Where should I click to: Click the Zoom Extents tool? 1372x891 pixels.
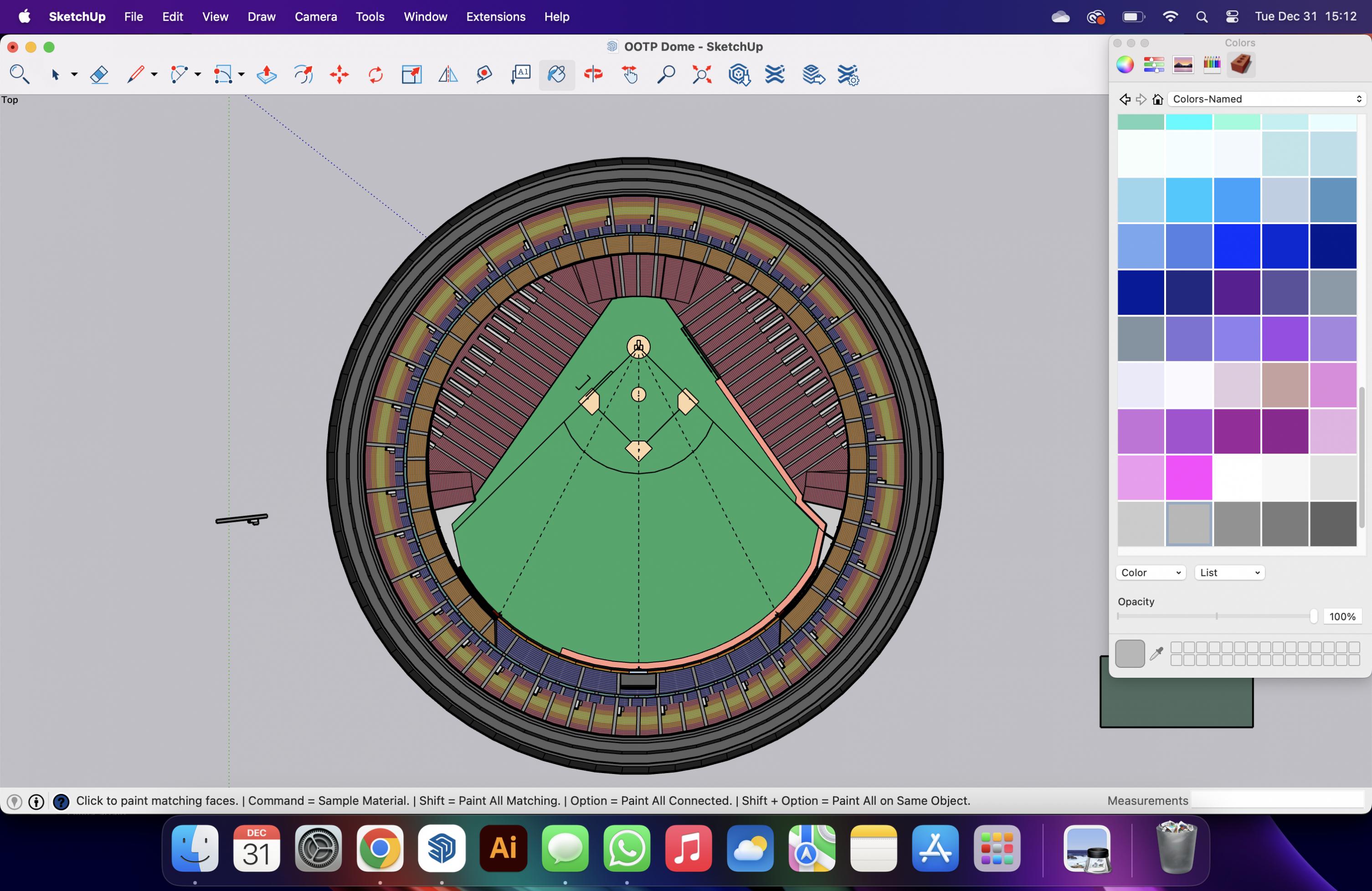pos(702,75)
